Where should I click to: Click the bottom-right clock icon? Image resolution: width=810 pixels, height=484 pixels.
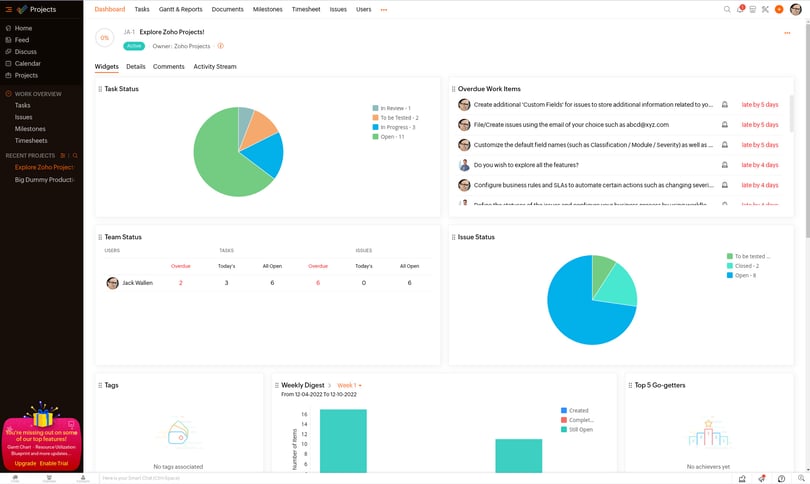(782, 478)
